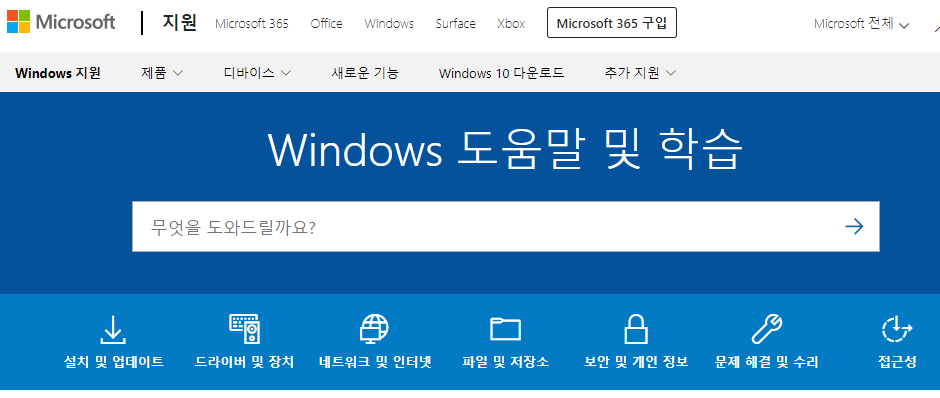Open the 지원 support home link

[179, 23]
